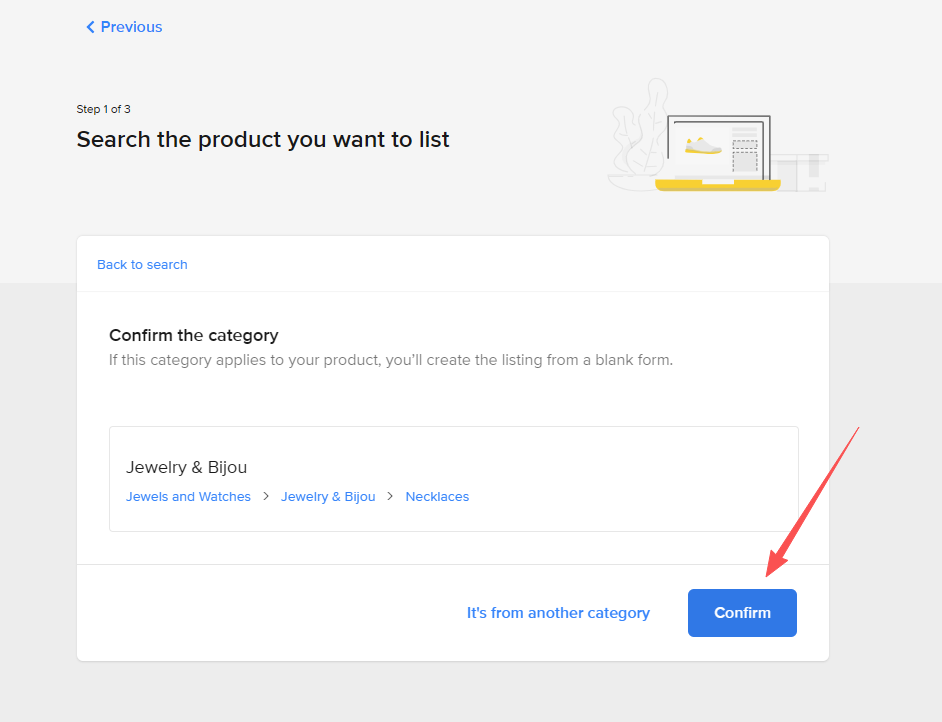Click the Previous back chevron icon

point(91,27)
